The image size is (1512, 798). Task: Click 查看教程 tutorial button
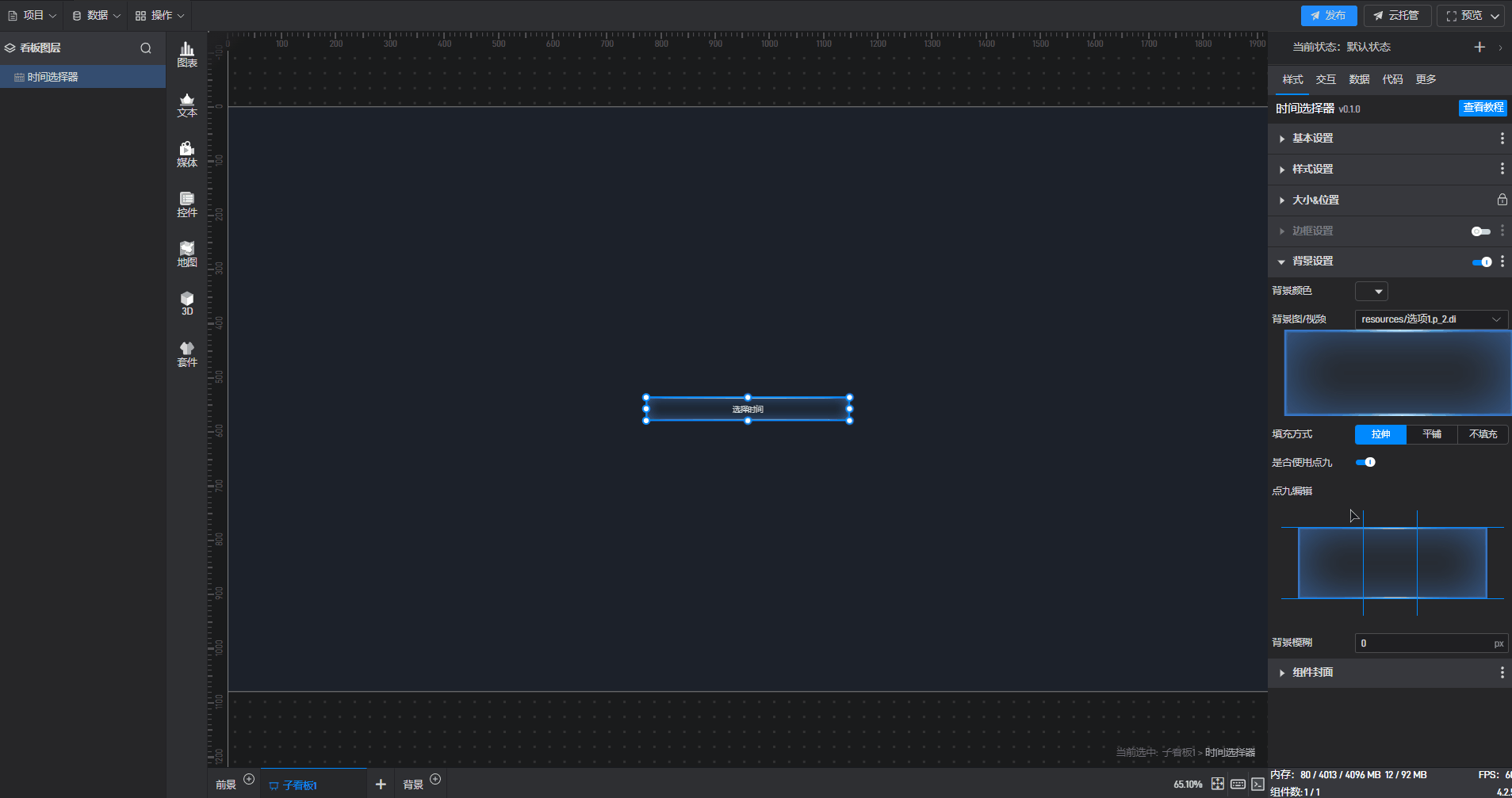click(1483, 108)
